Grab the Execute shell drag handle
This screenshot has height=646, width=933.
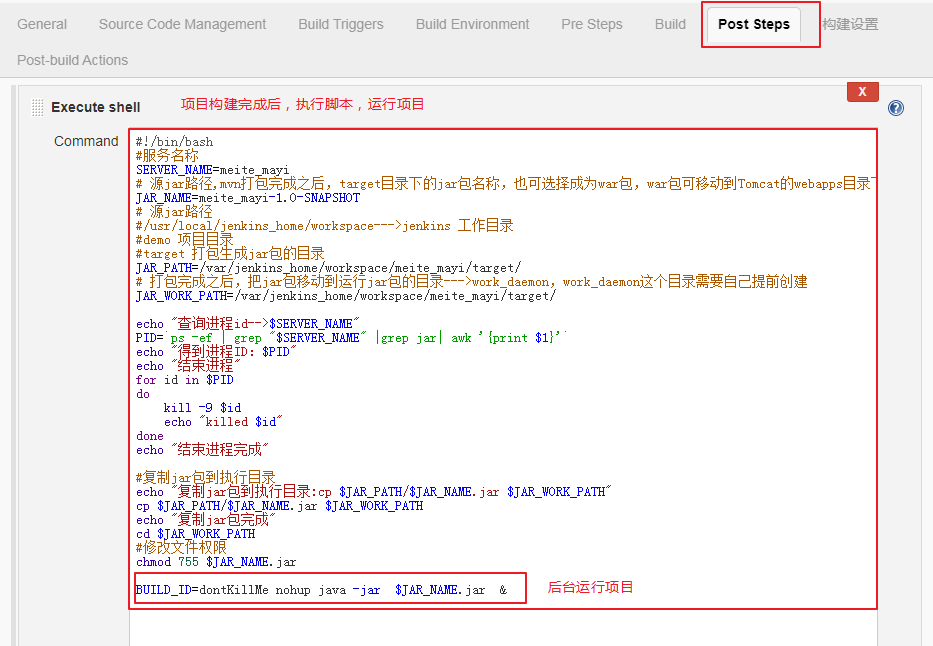coord(37,108)
